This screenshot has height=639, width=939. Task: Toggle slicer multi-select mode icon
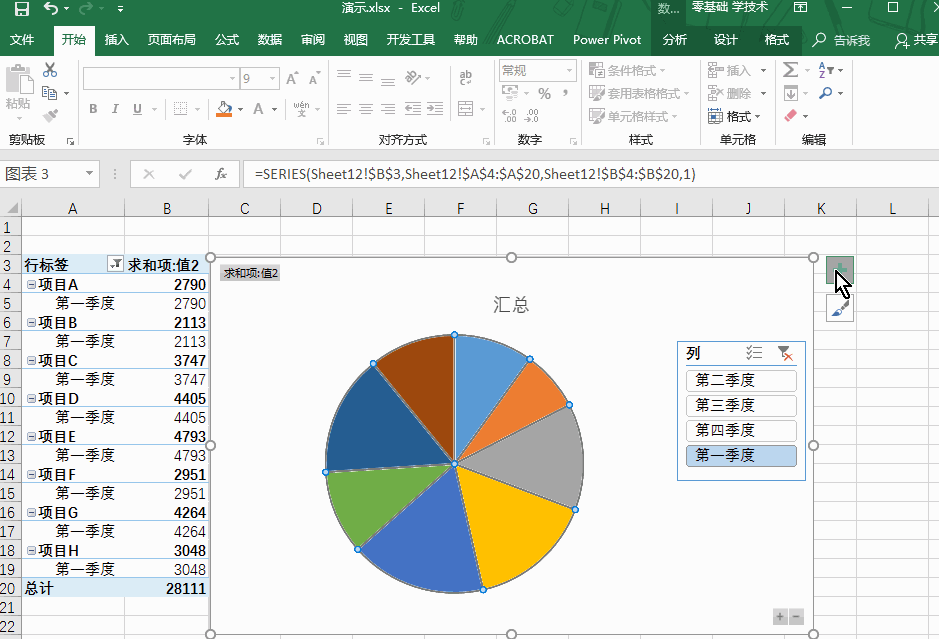click(x=755, y=353)
